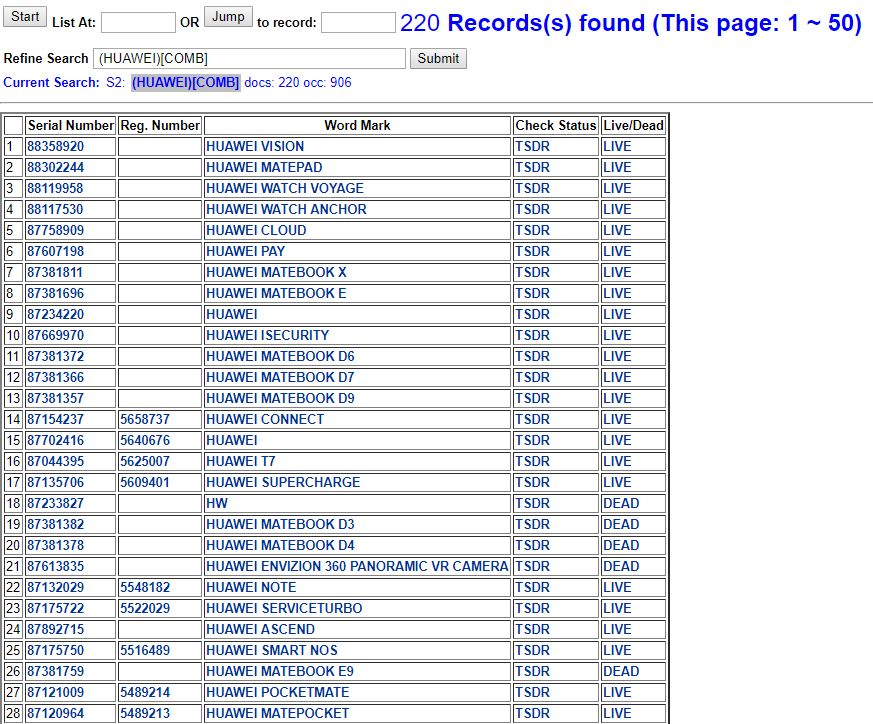The image size is (873, 724).
Task: Click DEAD link for HUAWEI MATEBOOK E9
Action: pos(621,672)
